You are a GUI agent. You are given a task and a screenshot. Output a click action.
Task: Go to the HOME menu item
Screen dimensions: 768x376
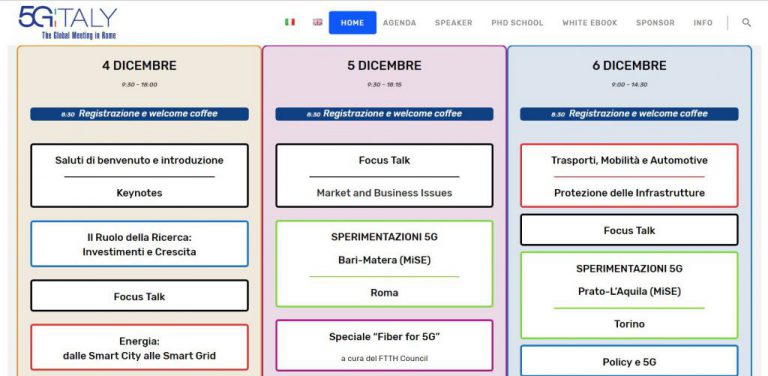click(353, 23)
